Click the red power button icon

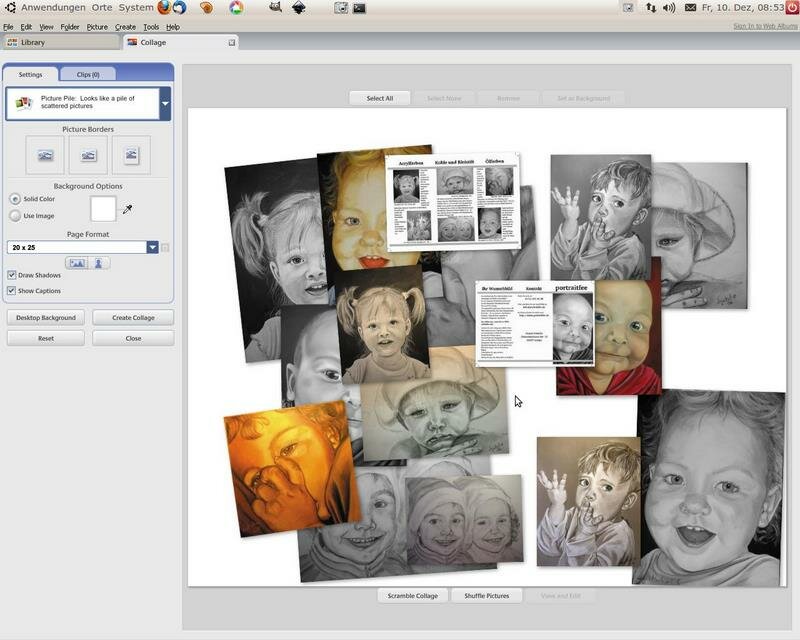(x=792, y=7)
